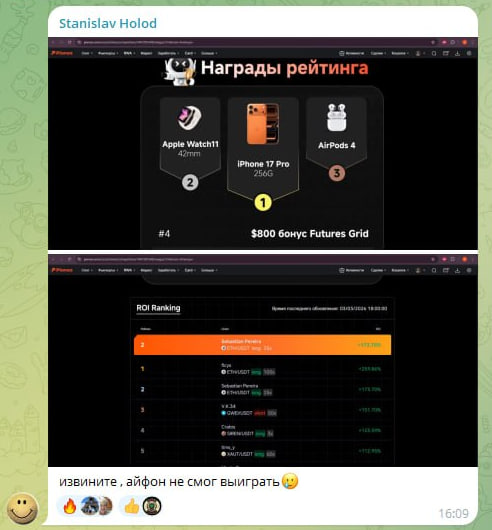Screen dimensions: 492x530
Task: Click the highlighted orange Sebastian Pereira row
Action: [263, 345]
